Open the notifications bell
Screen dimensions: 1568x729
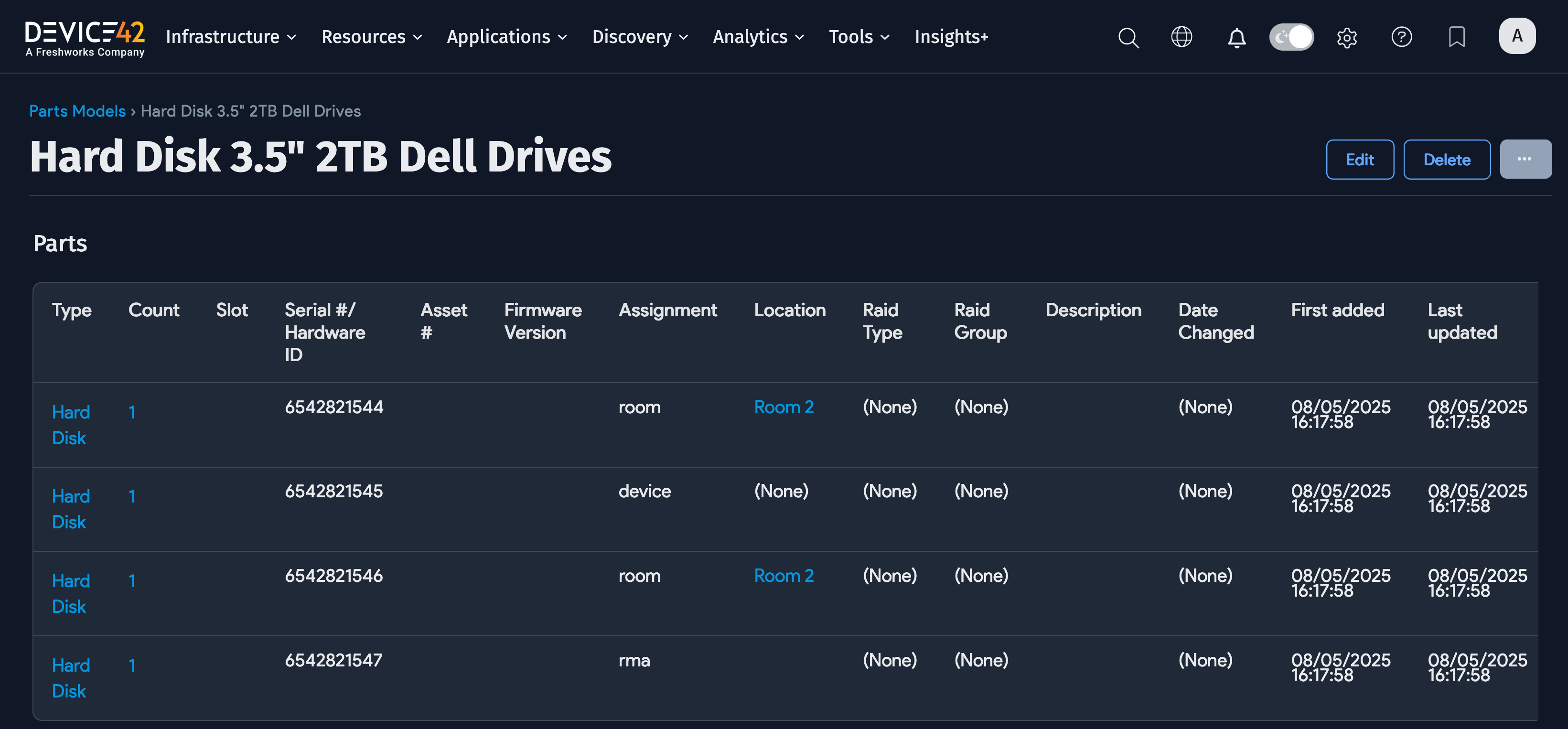[1236, 38]
